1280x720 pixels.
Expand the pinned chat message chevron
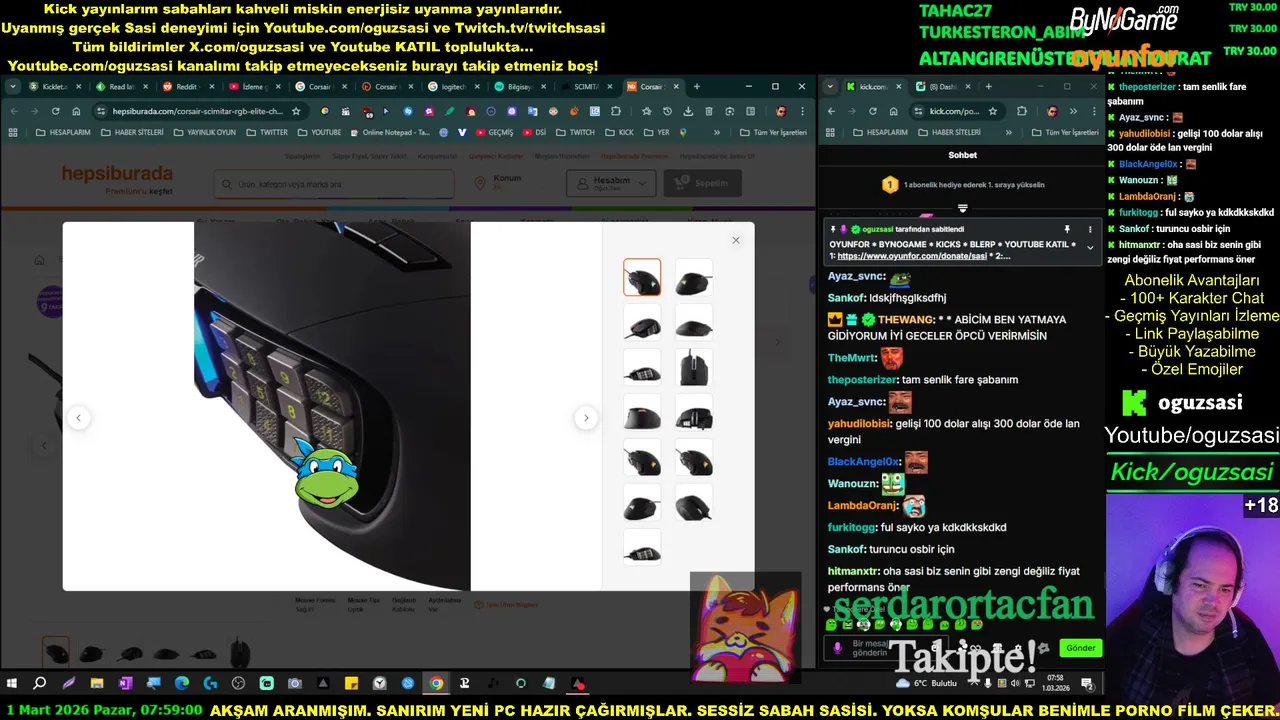[x=1090, y=247]
